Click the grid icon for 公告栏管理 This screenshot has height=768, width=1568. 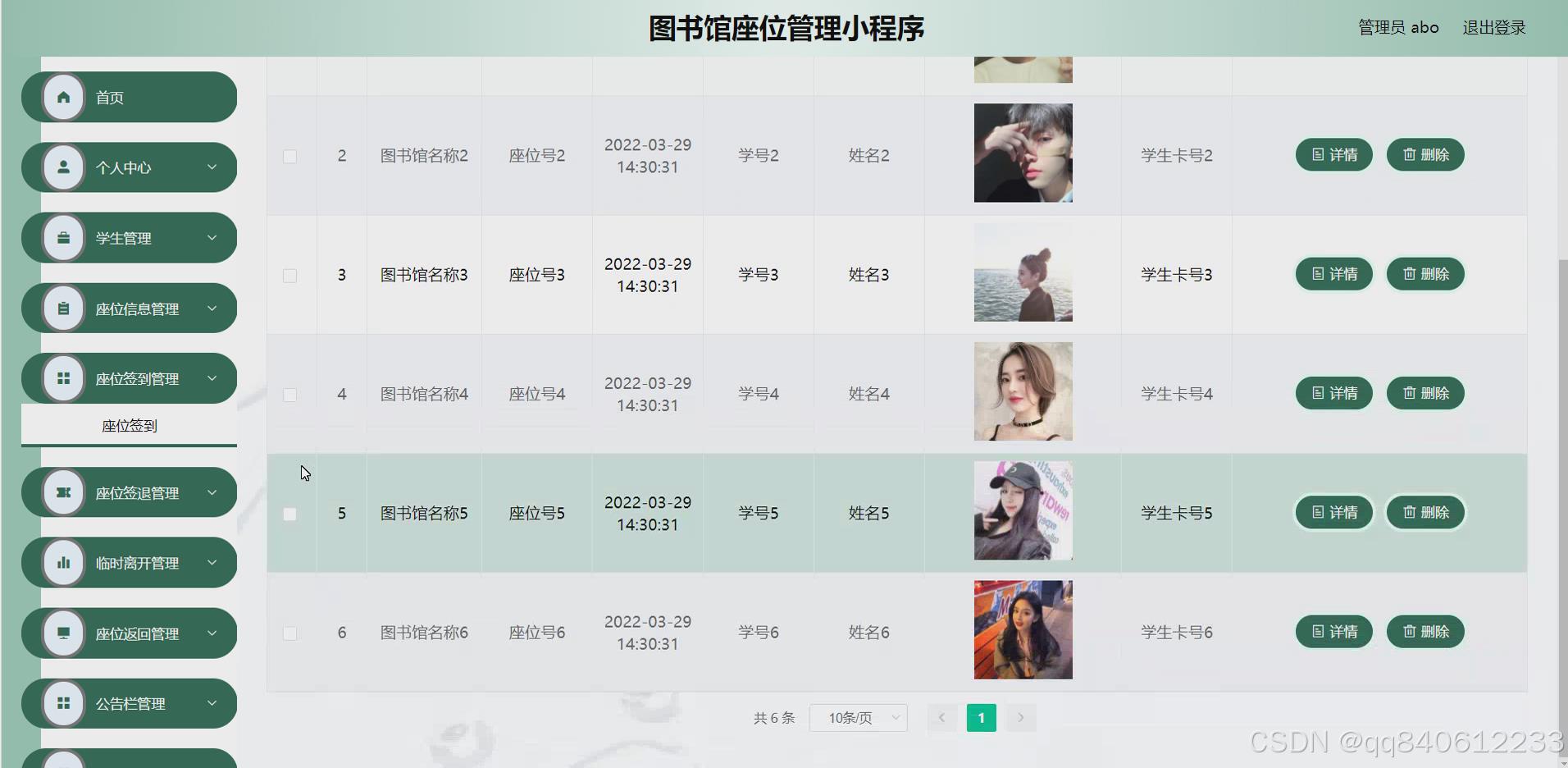63,703
